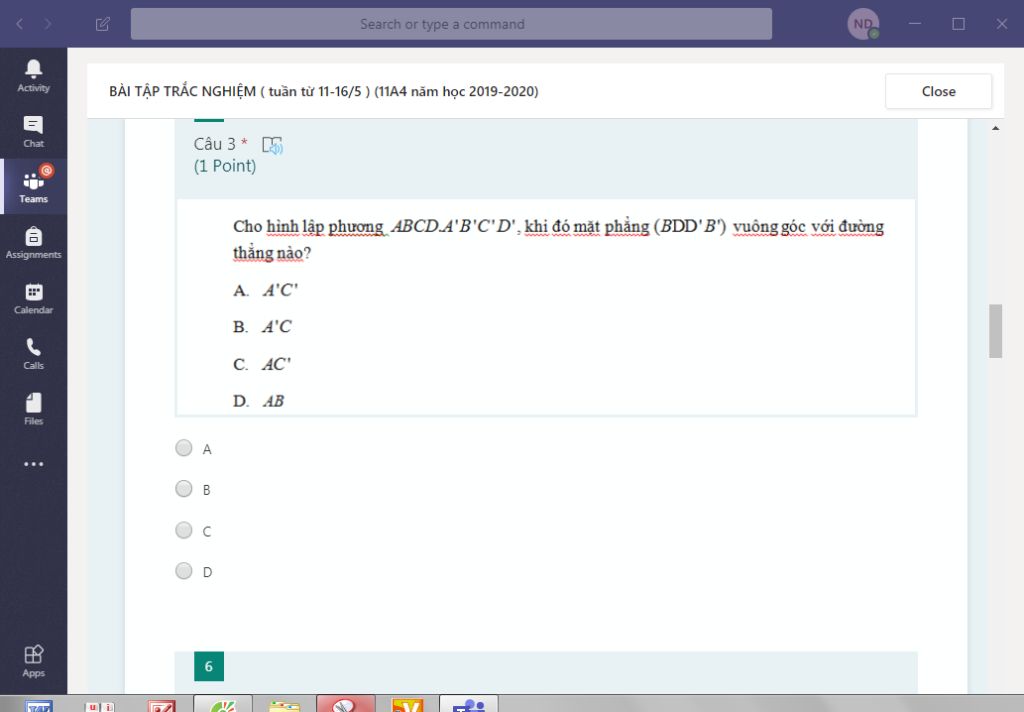Go forward with the right arrow
The width and height of the screenshot is (1024, 712).
tap(48, 24)
